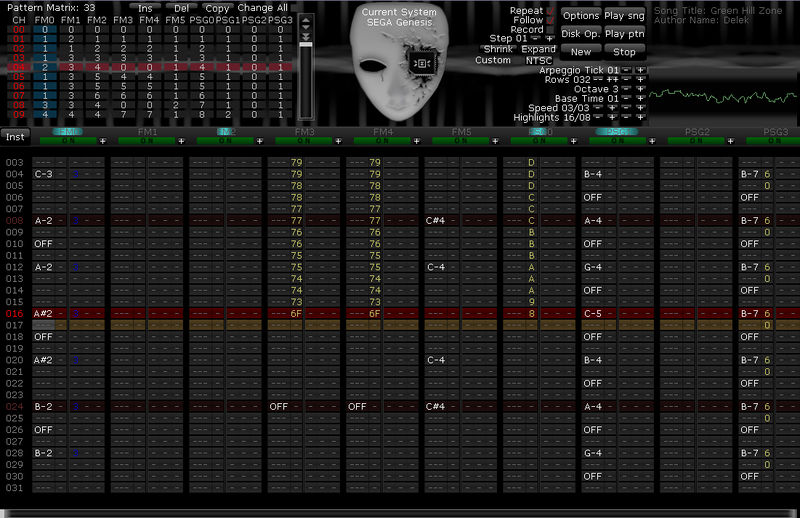Toggle the Repeat checkbox

click(x=549, y=11)
